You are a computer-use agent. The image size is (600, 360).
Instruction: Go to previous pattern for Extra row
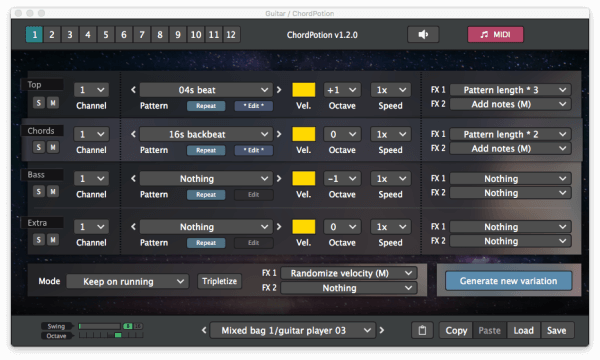pyautogui.click(x=133, y=227)
